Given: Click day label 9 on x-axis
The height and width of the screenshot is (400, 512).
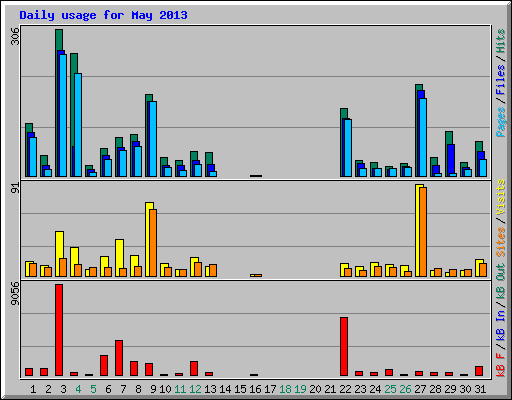Looking at the screenshot, I should (x=153, y=389).
